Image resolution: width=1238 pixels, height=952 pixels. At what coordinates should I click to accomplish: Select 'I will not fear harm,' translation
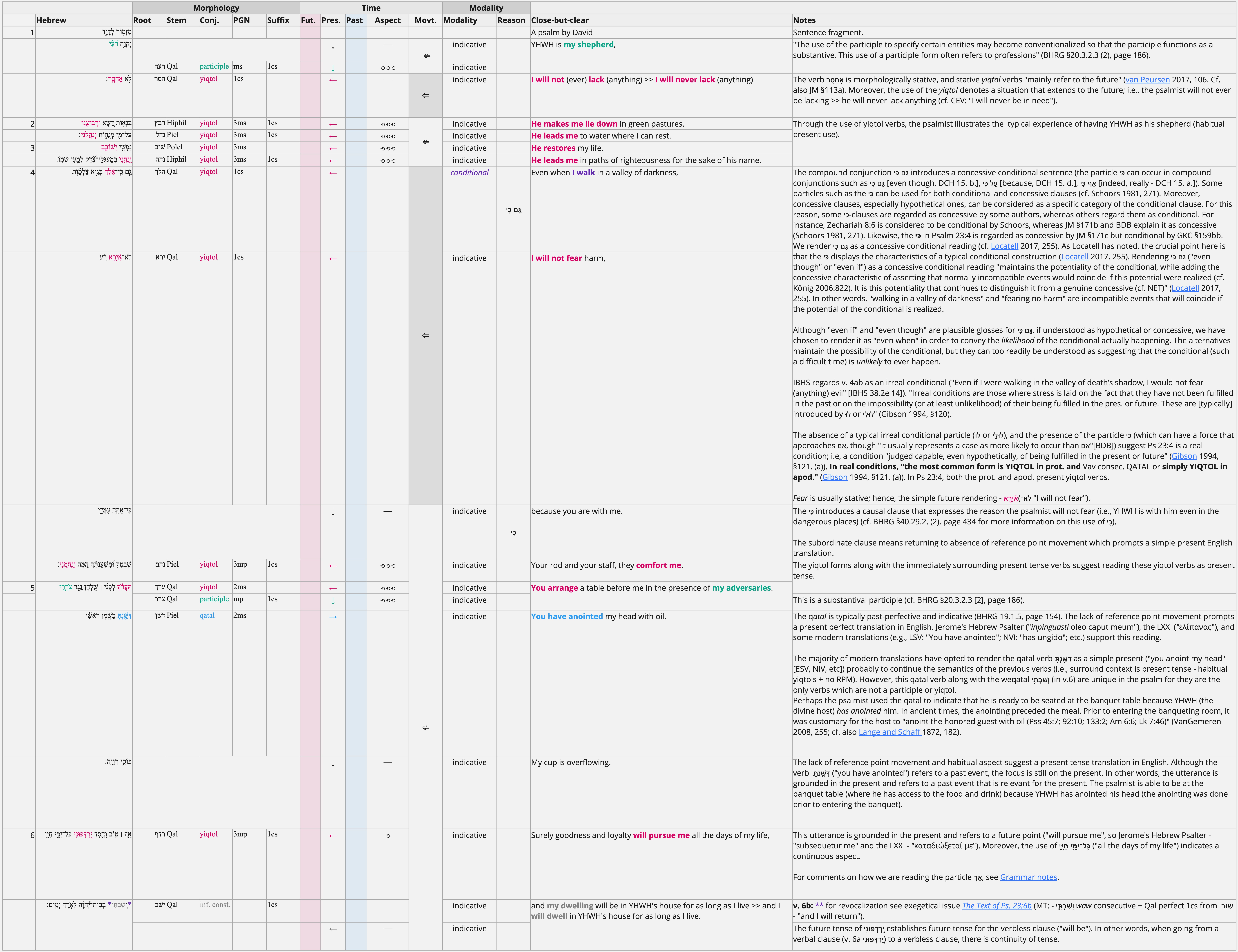pos(661,379)
